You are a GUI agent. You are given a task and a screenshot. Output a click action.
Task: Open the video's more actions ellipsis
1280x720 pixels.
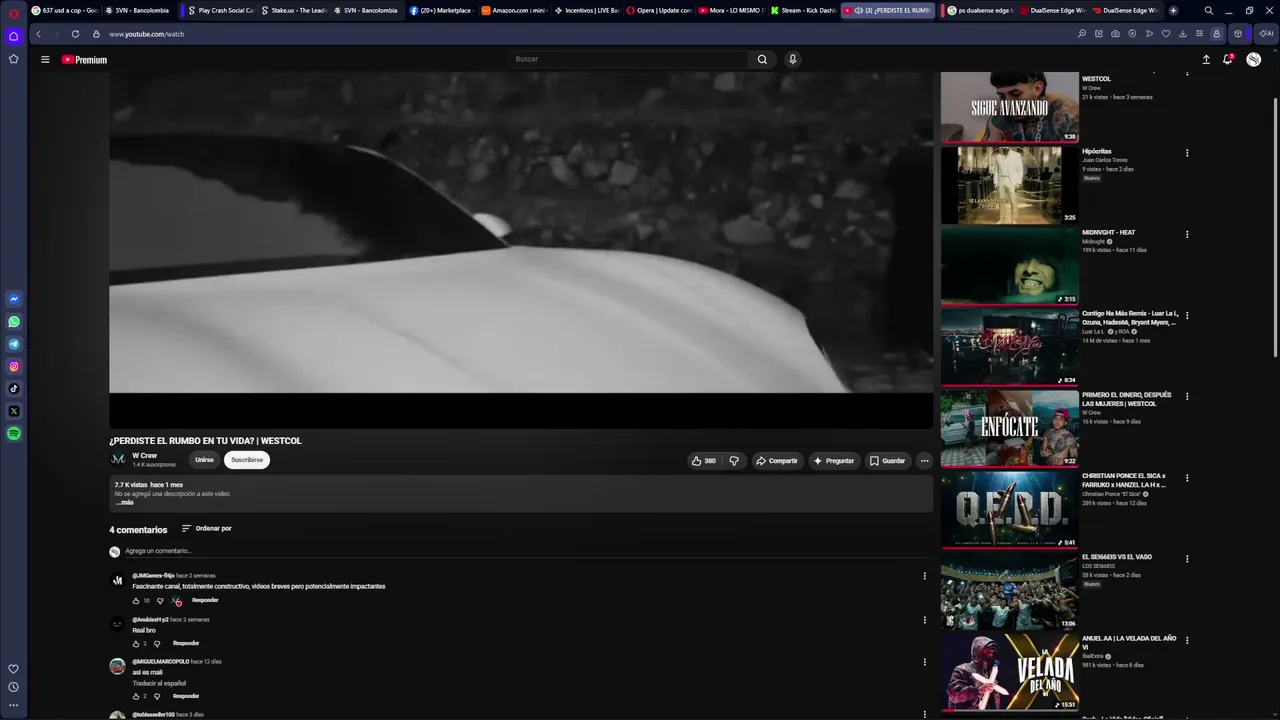924,461
